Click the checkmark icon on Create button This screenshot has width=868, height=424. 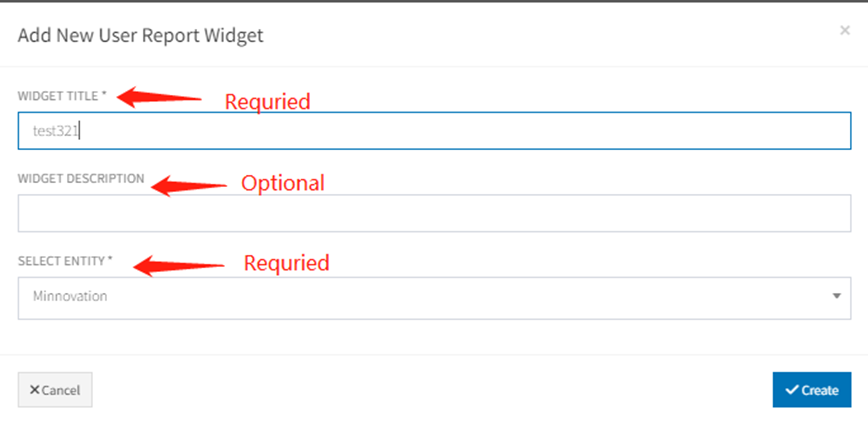pos(791,390)
